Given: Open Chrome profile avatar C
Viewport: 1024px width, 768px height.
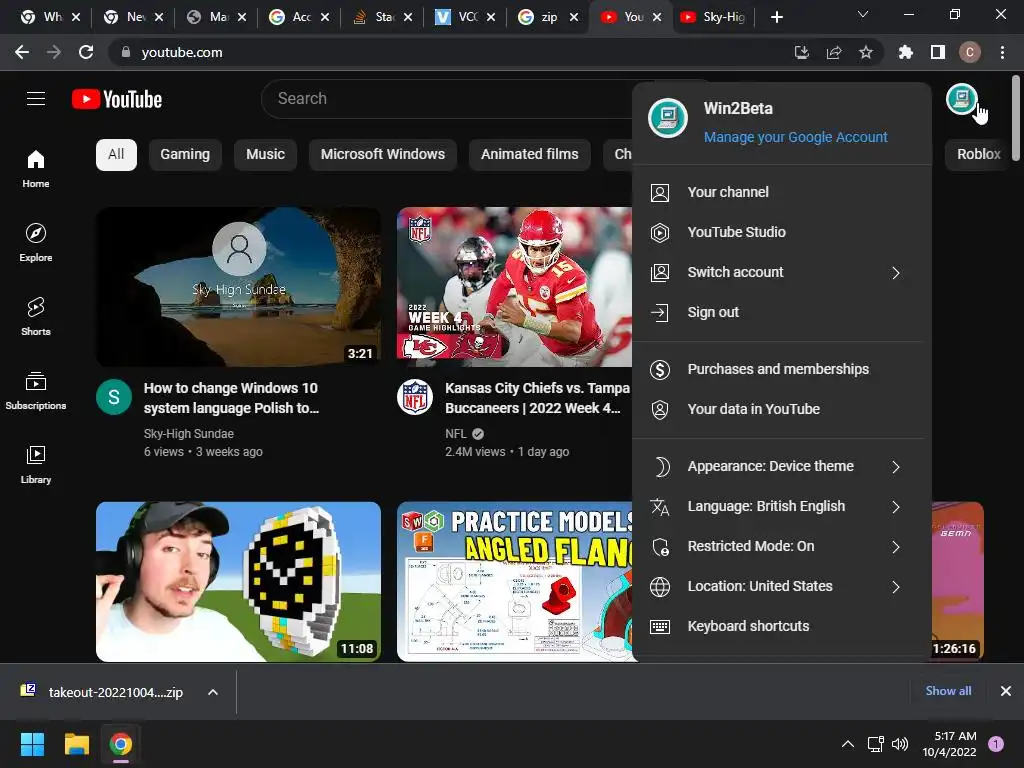Looking at the screenshot, I should (x=970, y=52).
